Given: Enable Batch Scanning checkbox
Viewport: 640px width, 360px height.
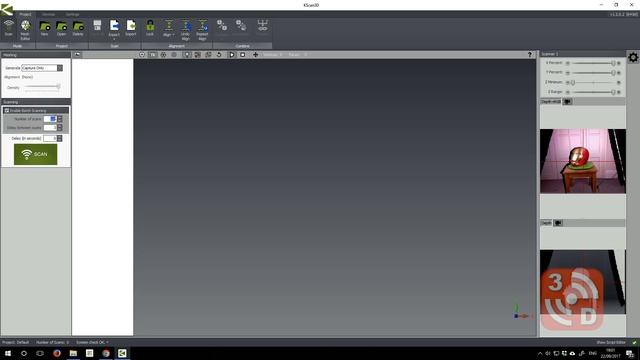Looking at the screenshot, I should click(x=7, y=111).
